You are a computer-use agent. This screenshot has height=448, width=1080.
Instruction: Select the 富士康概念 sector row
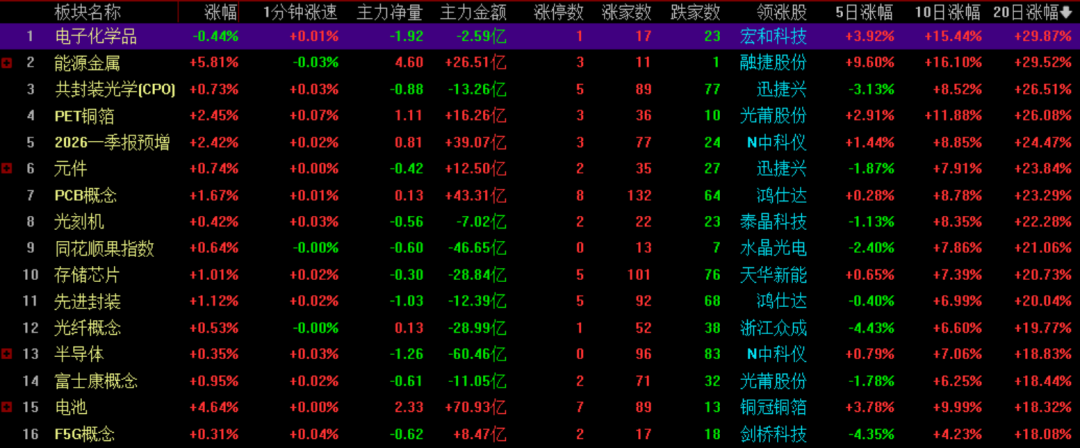95,380
